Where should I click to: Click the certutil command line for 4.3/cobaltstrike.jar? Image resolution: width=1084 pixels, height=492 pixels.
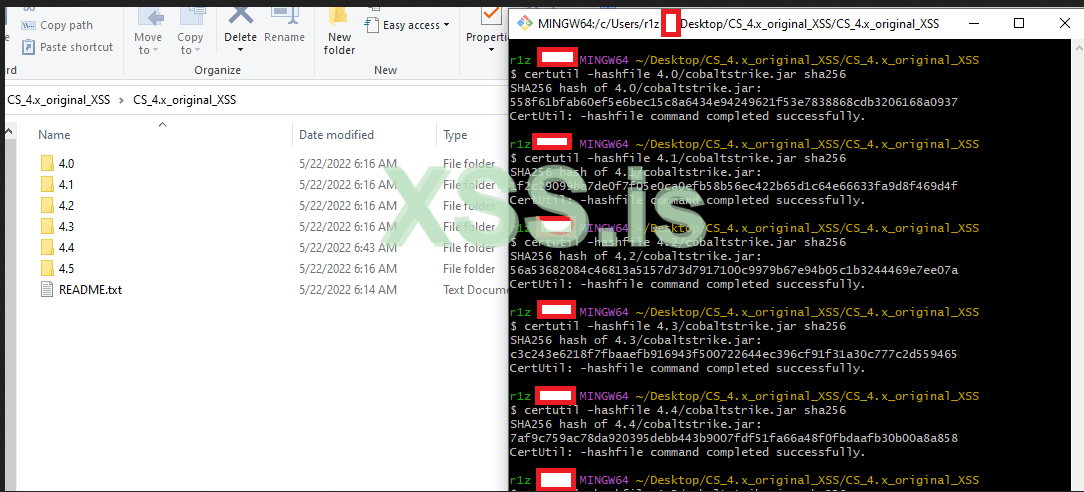tap(678, 326)
